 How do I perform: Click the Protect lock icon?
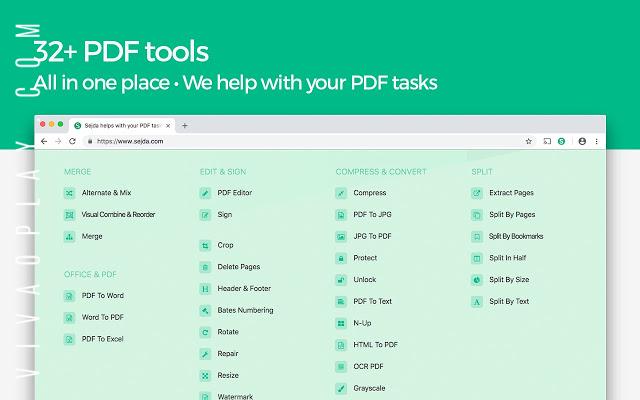[x=341, y=258]
